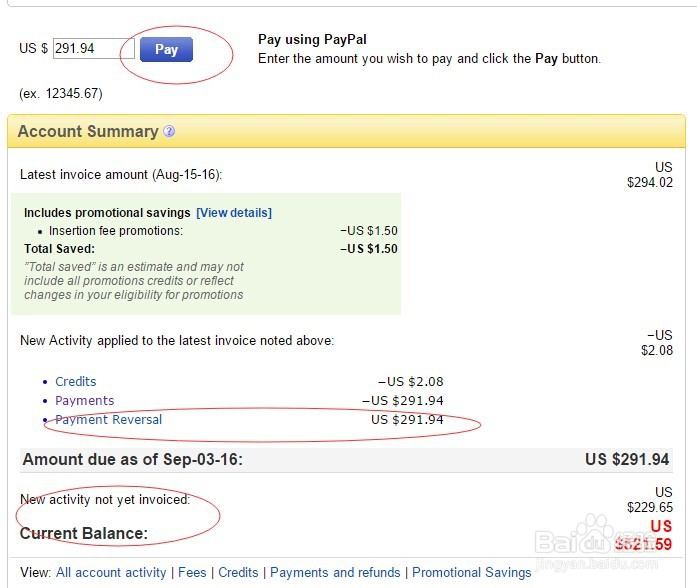
Task: Select Credits in the bottom View row
Action: coord(238,573)
